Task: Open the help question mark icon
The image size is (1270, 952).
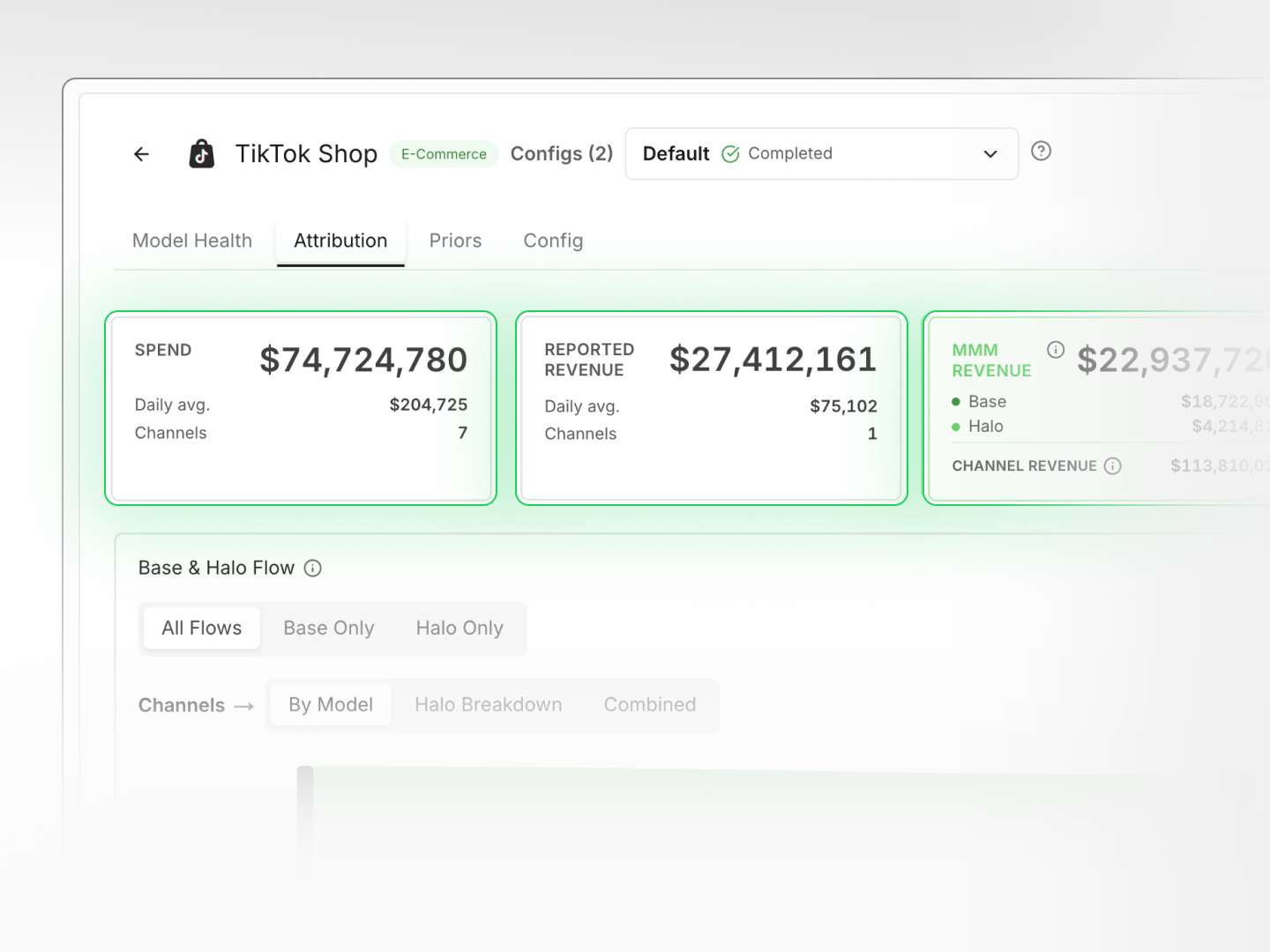Action: 1041,152
